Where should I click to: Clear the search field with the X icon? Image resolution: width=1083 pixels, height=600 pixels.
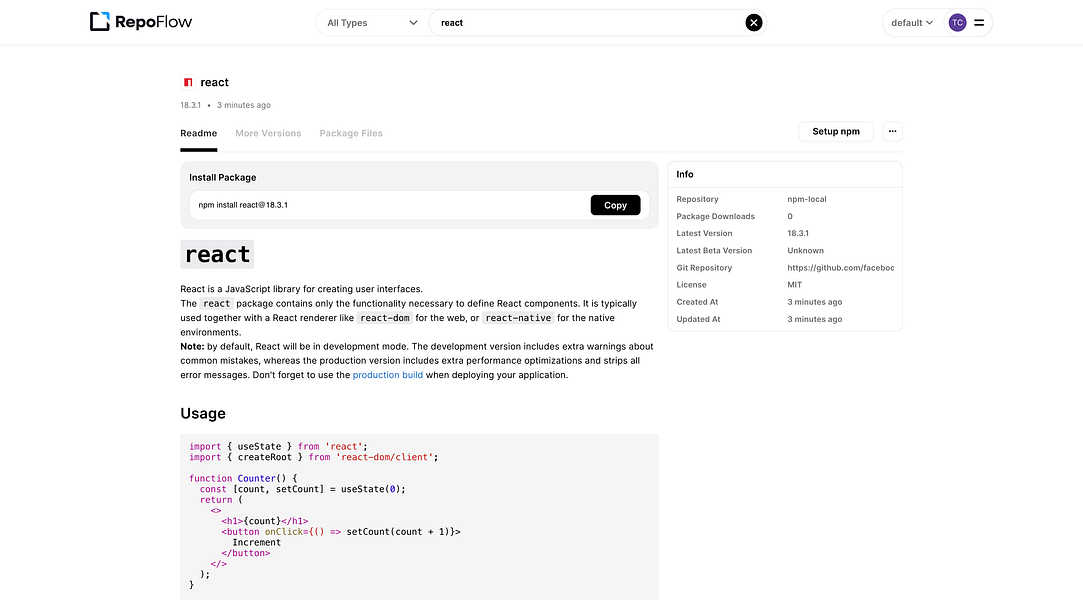coord(754,23)
